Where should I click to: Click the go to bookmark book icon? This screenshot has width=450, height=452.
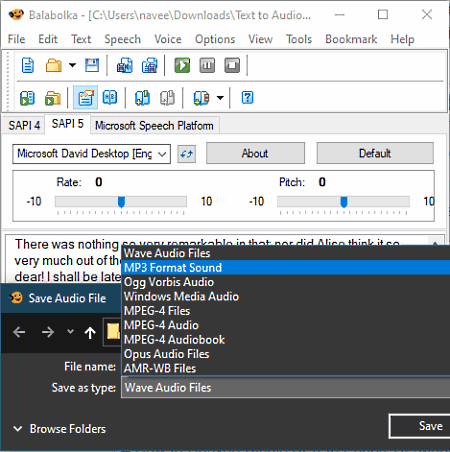coord(201,98)
